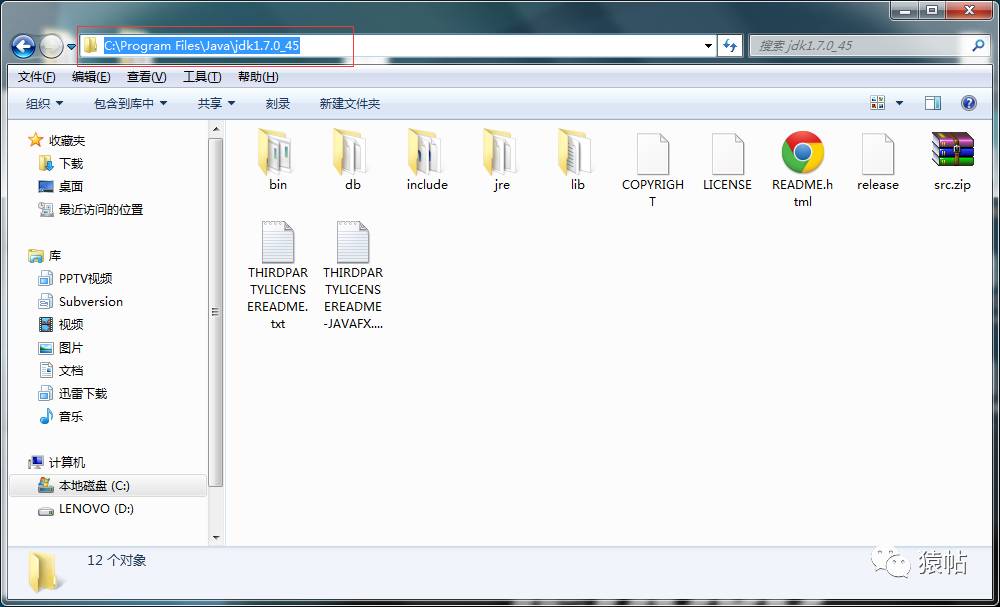Click the address bar path field
Image resolution: width=1000 pixels, height=607 pixels.
(x=398, y=46)
